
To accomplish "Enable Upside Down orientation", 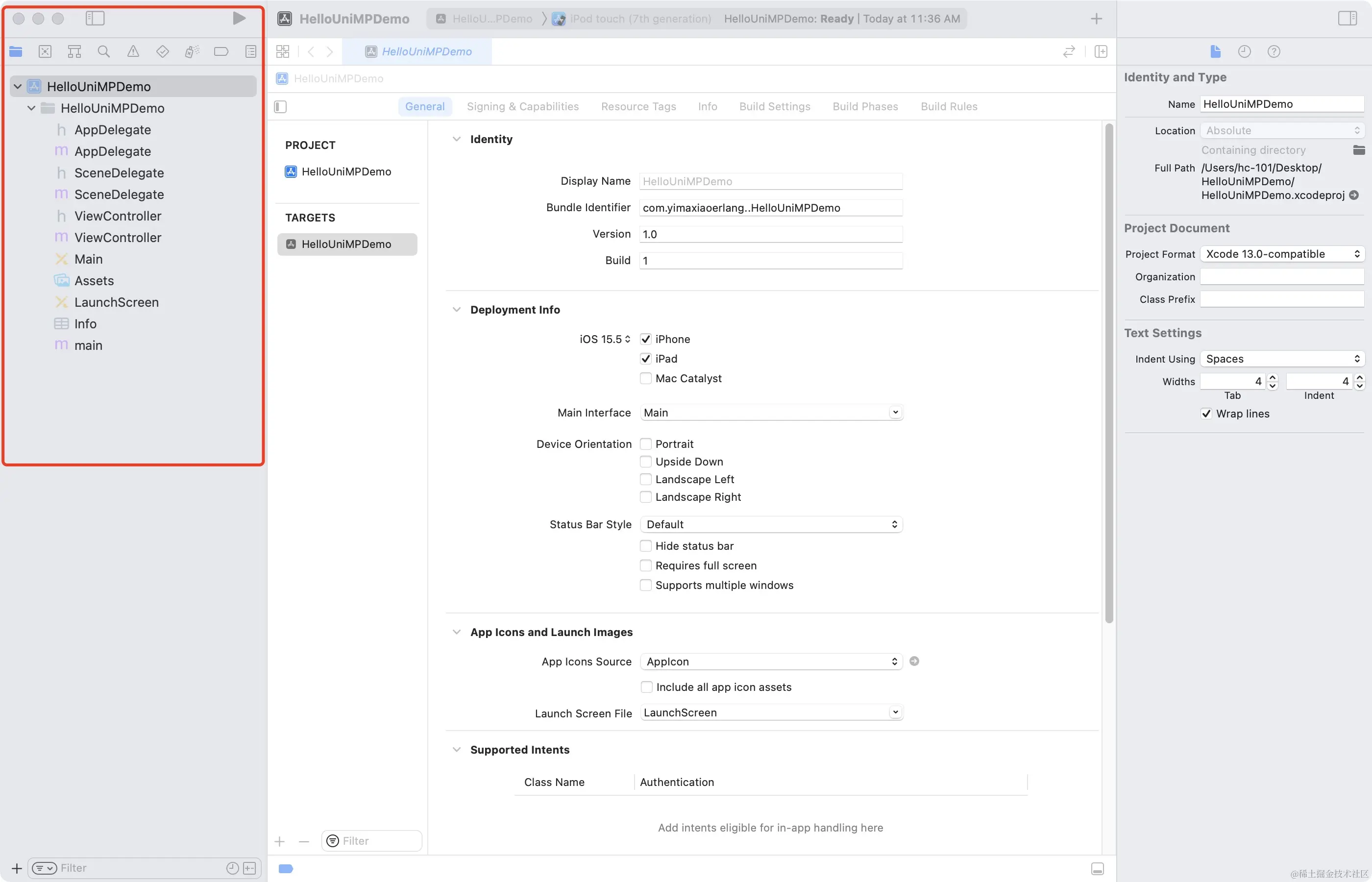I will [646, 462].
